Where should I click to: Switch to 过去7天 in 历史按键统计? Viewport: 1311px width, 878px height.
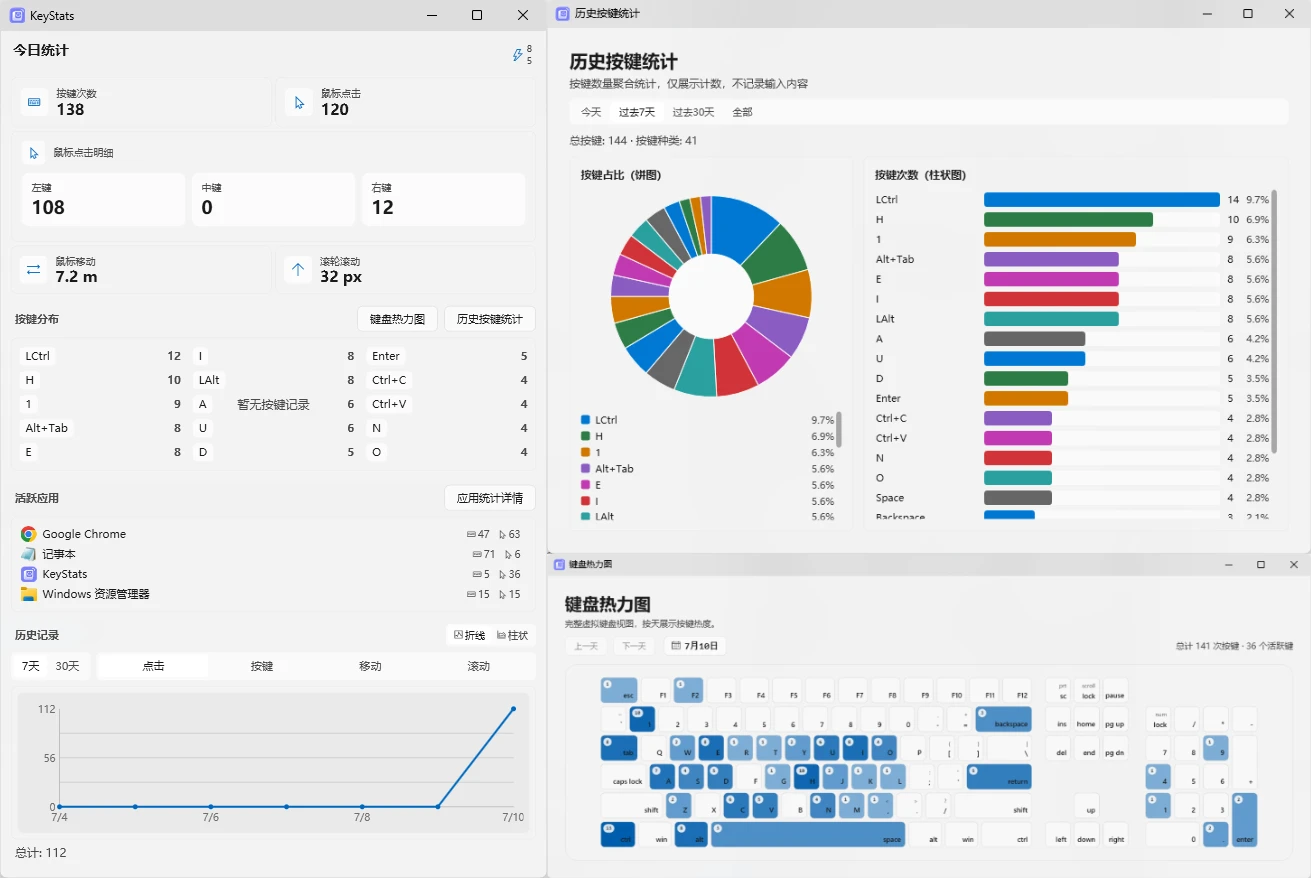point(637,112)
